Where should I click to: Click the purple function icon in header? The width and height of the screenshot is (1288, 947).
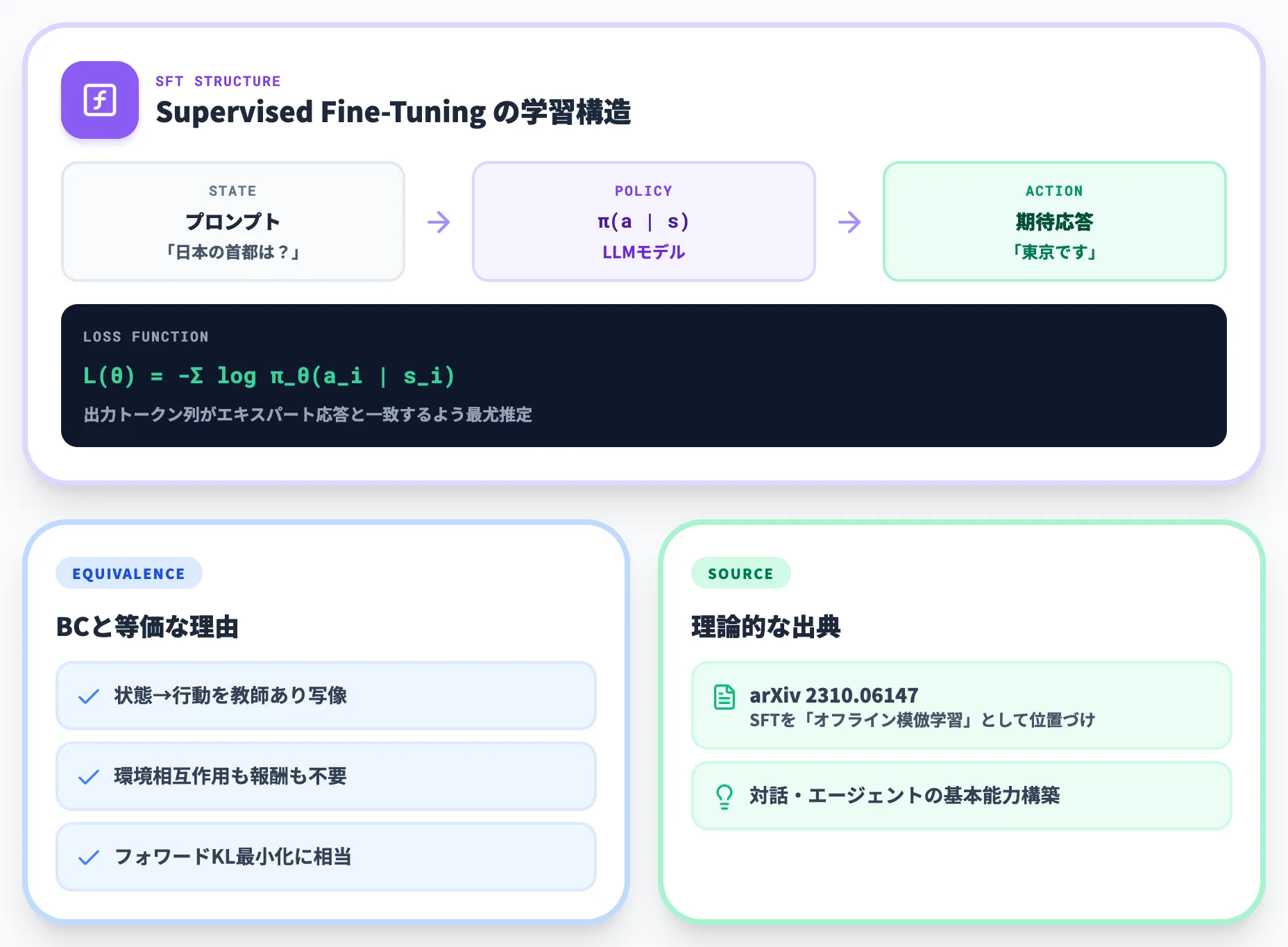[x=100, y=100]
